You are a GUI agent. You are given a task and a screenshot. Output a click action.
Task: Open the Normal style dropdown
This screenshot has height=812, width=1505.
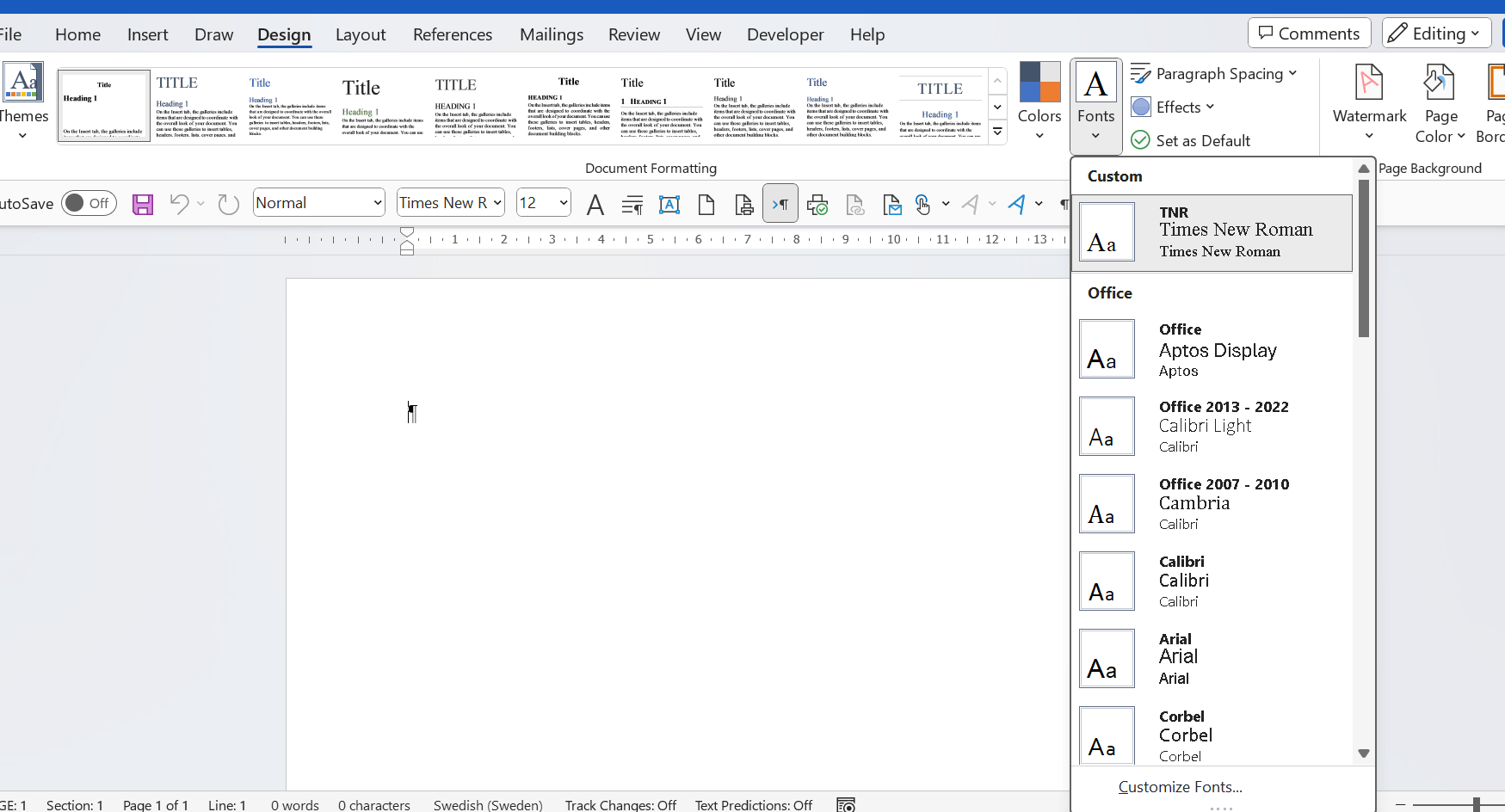[x=318, y=203]
